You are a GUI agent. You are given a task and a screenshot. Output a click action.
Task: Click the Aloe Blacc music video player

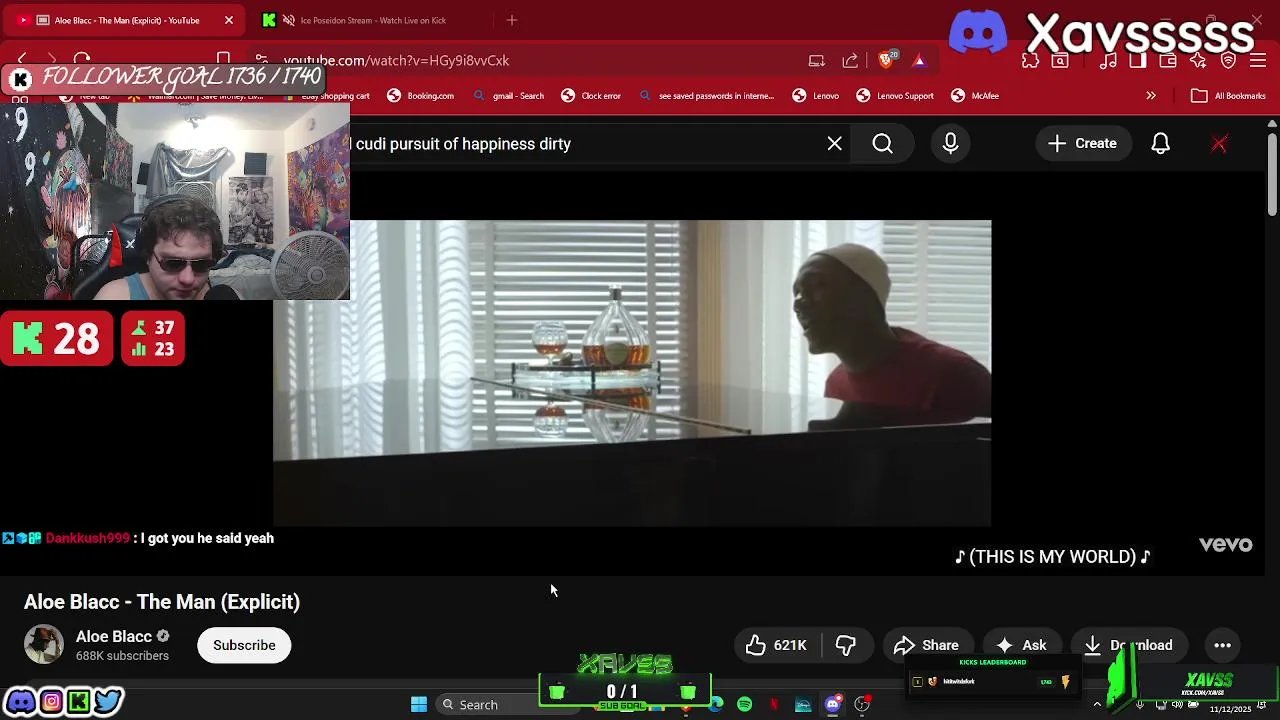632,372
